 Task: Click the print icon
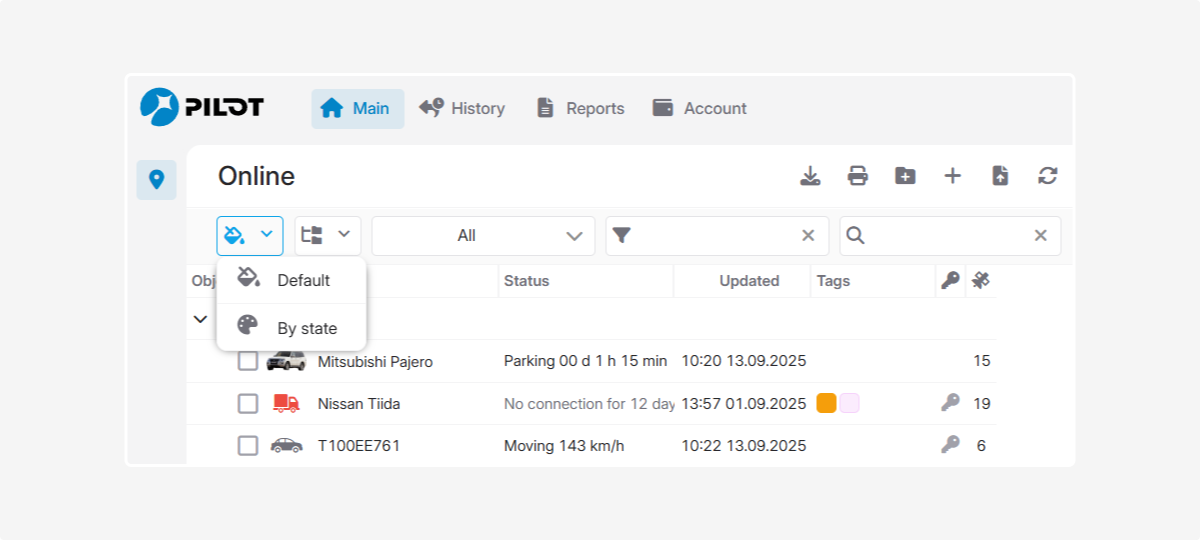(857, 176)
